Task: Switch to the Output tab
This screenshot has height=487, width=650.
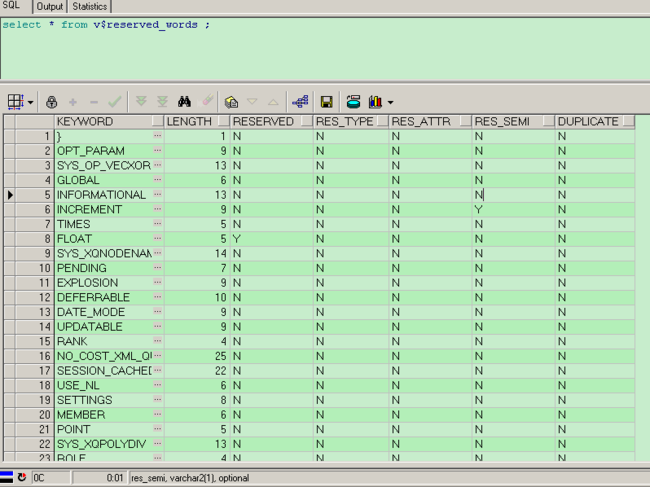Action: 49,7
